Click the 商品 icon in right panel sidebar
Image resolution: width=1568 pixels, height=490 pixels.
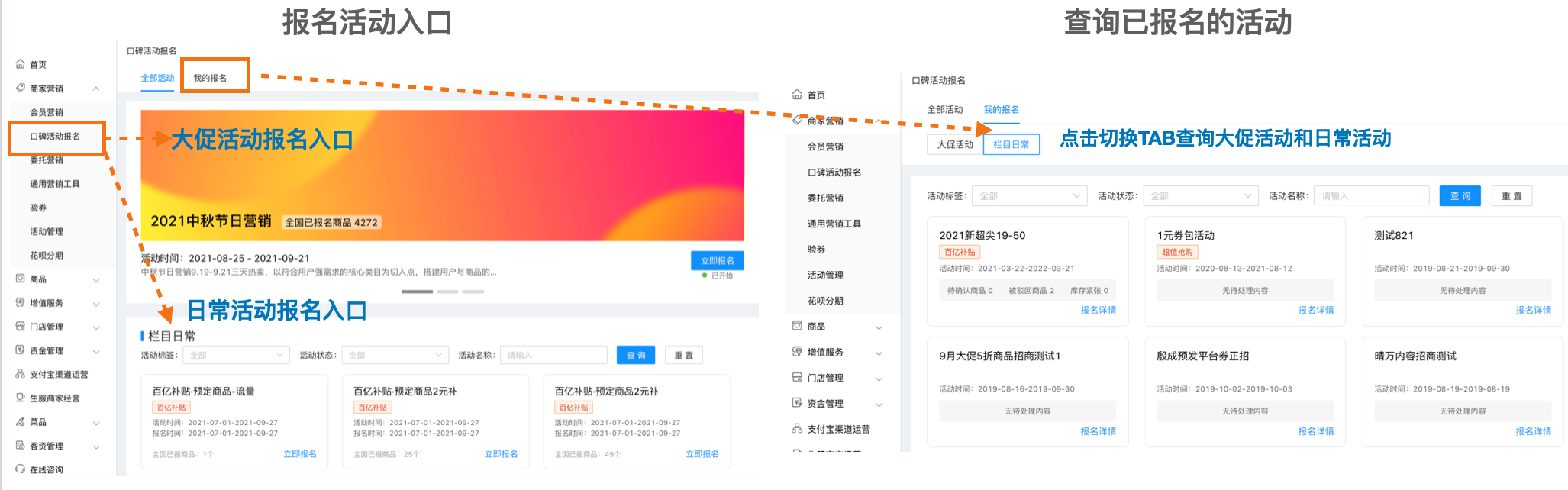[x=797, y=326]
